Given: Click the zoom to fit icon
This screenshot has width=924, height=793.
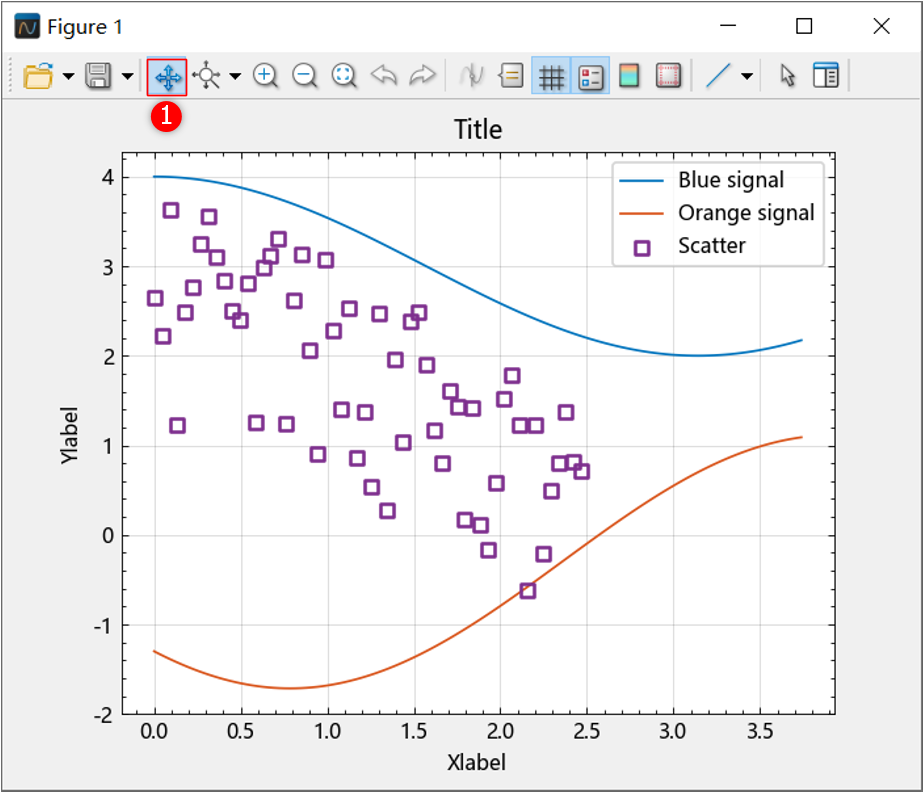Looking at the screenshot, I should (x=344, y=76).
